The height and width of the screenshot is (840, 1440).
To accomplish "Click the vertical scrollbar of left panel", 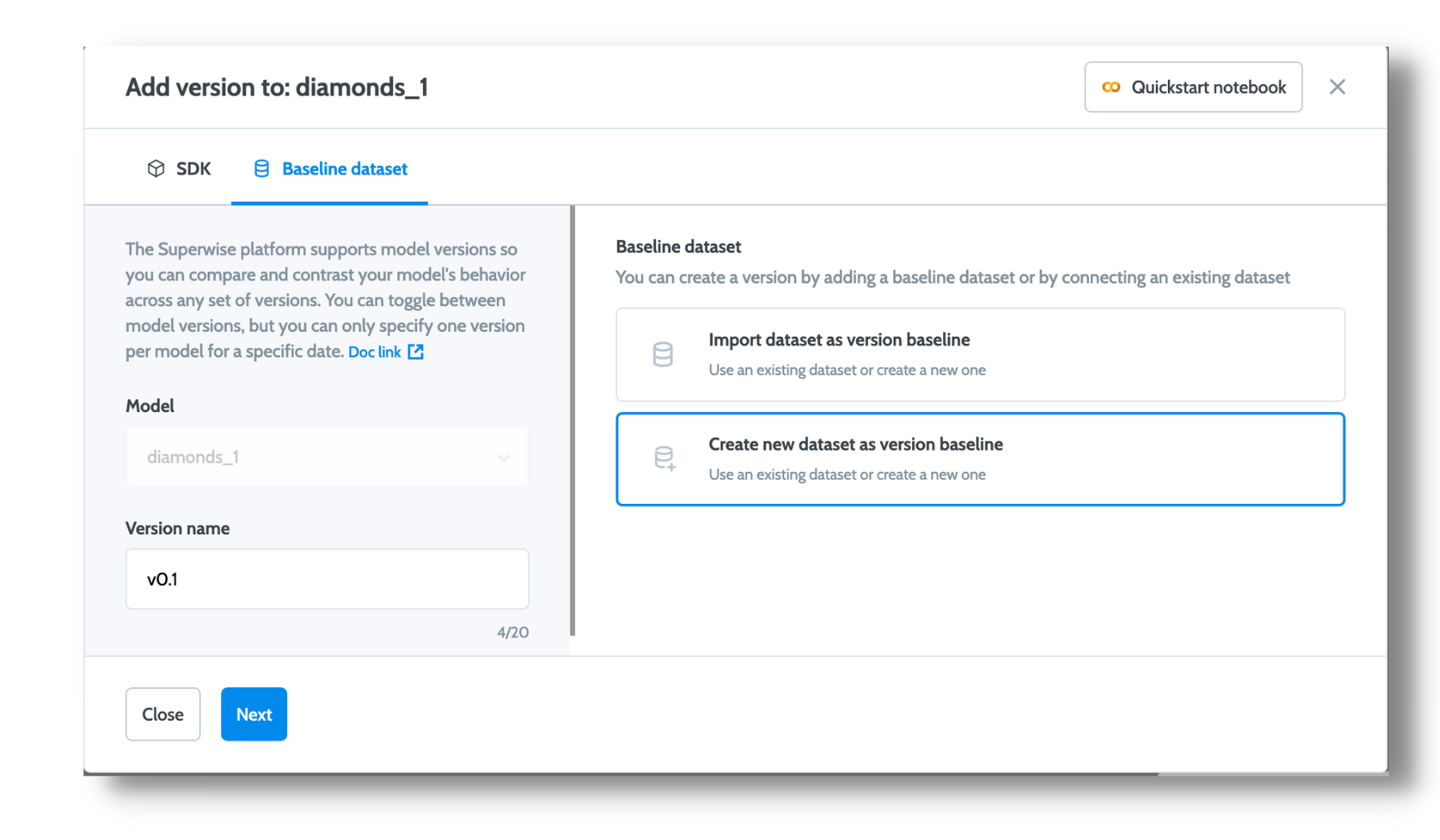I will point(573,421).
